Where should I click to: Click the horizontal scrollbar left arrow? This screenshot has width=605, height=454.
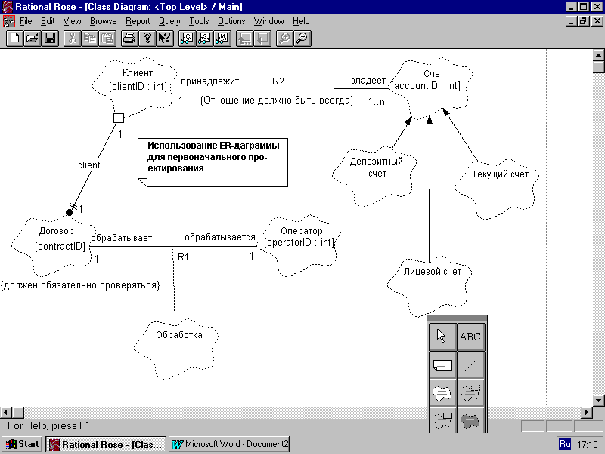click(8, 412)
